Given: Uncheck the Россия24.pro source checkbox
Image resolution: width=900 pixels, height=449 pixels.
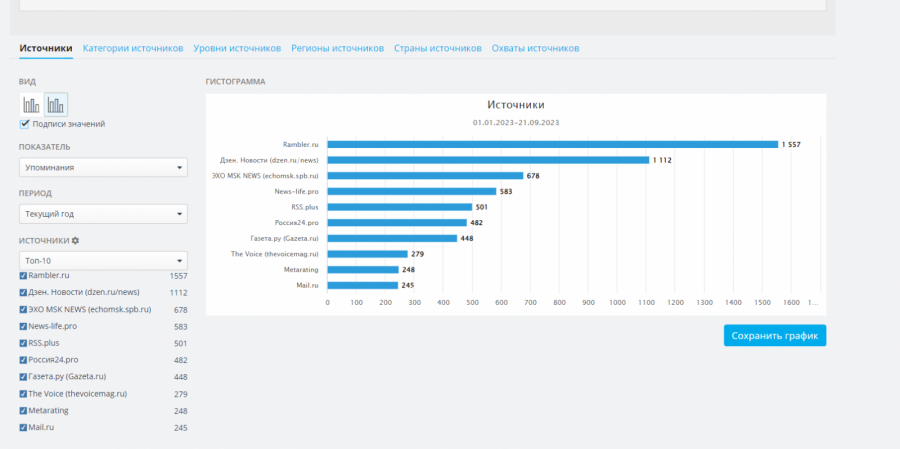Looking at the screenshot, I should 23,360.
